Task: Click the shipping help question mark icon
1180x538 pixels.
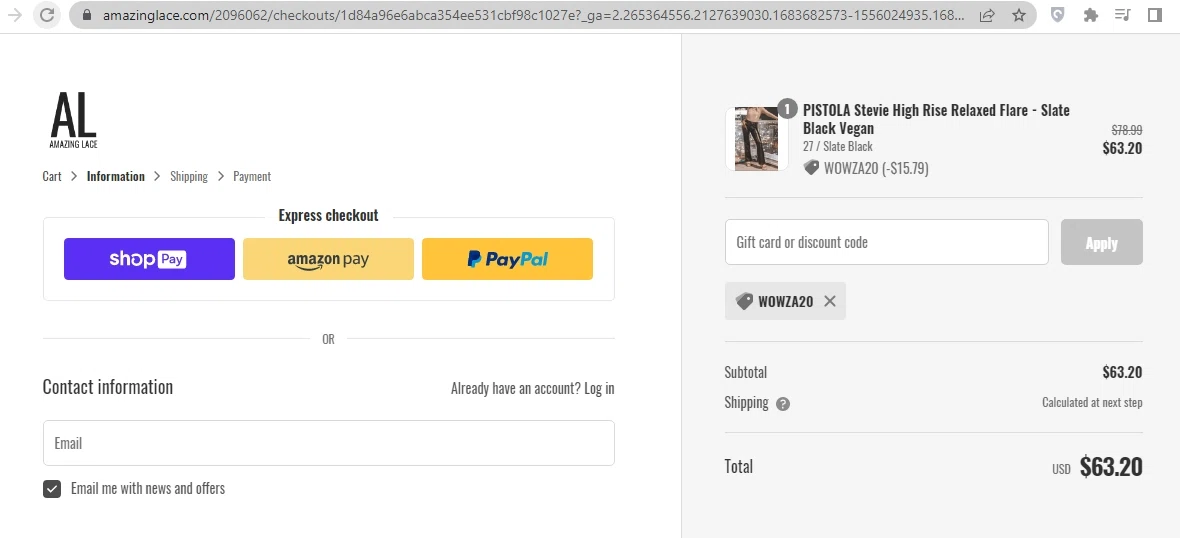Action: click(x=783, y=404)
